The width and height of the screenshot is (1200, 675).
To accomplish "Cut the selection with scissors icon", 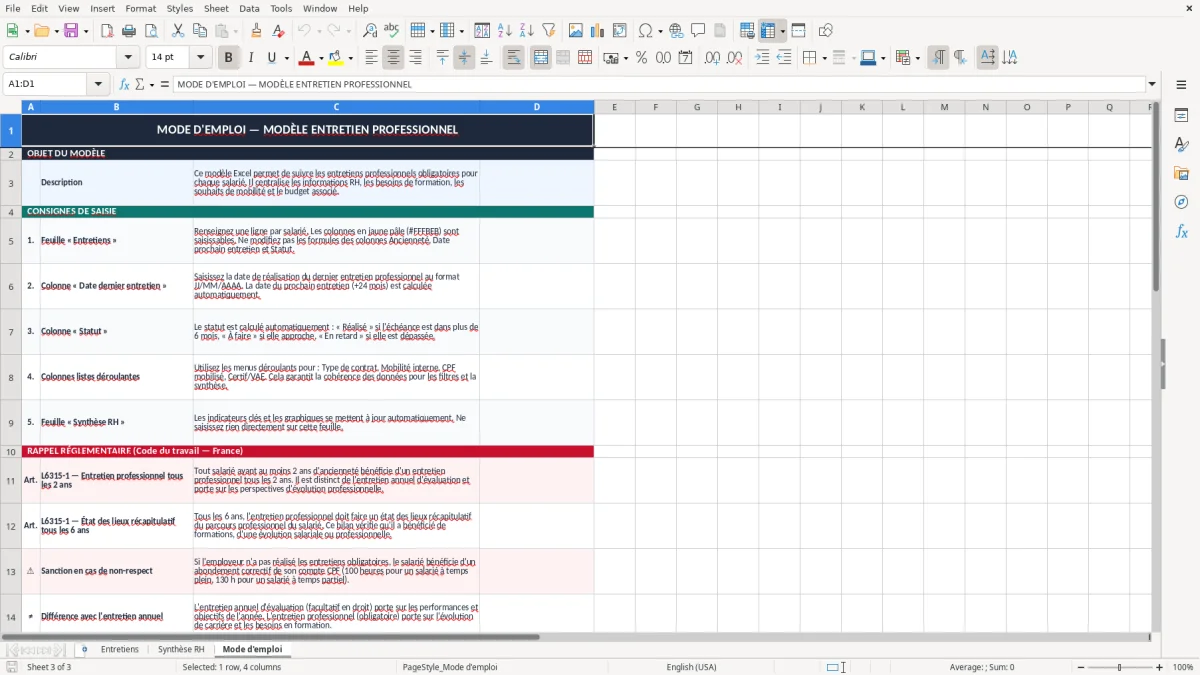I will click(177, 31).
